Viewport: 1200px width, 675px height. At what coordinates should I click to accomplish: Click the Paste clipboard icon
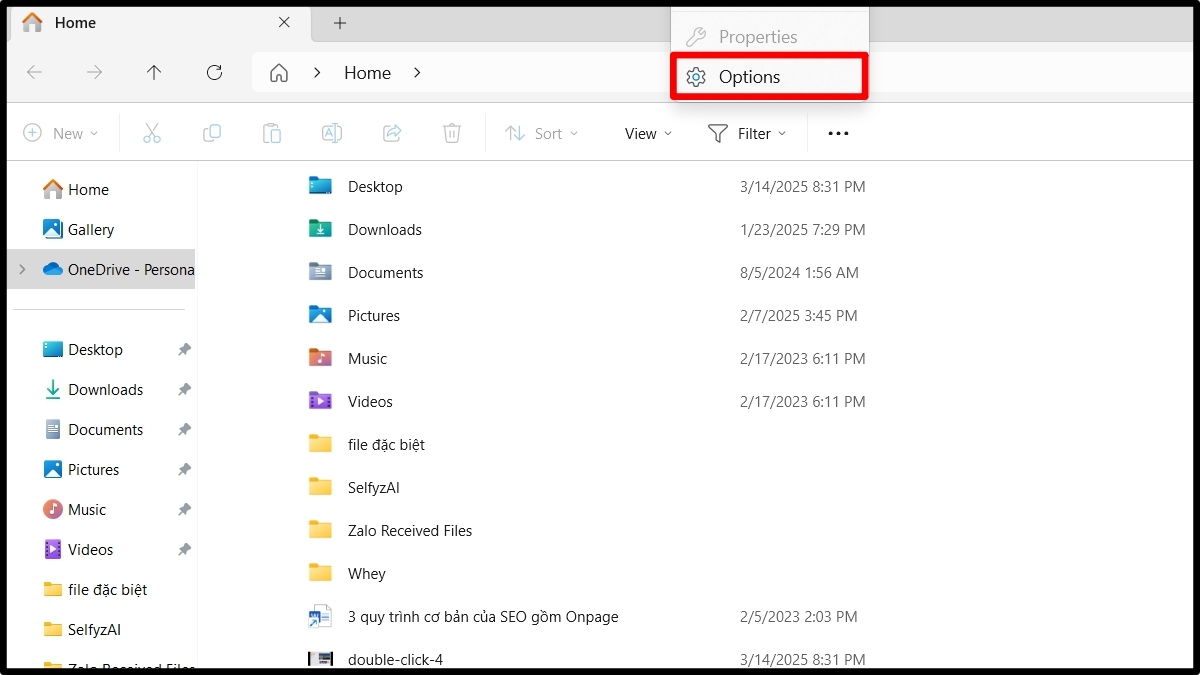click(272, 133)
